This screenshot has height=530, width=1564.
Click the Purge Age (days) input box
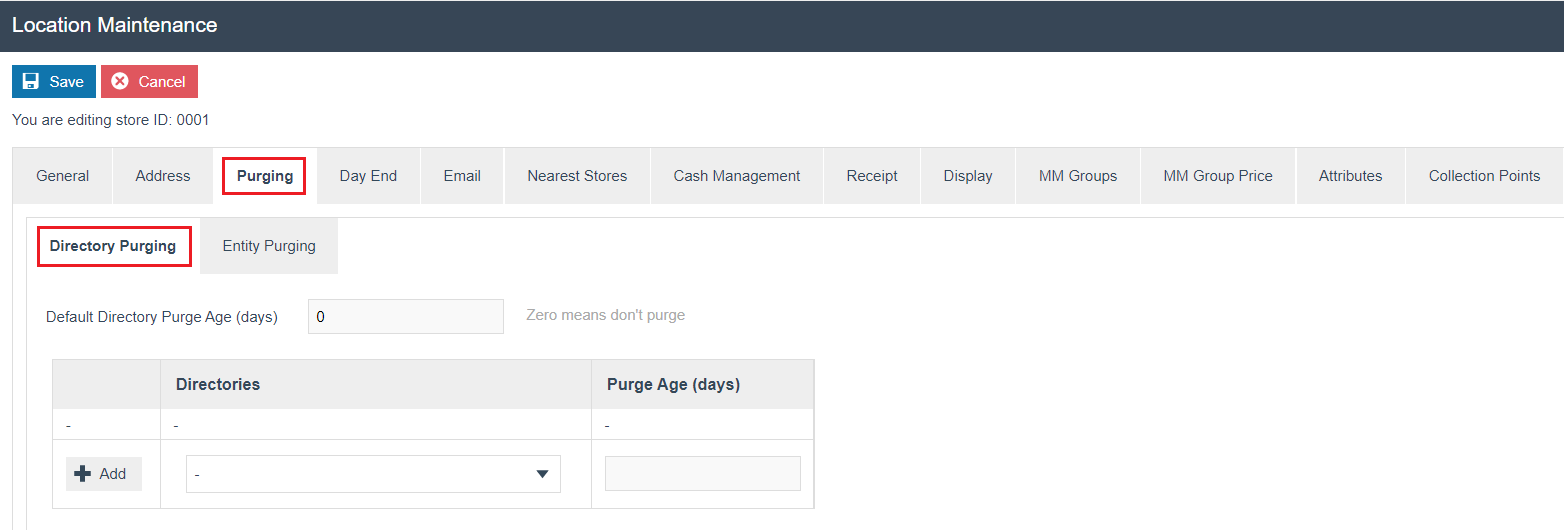point(703,474)
